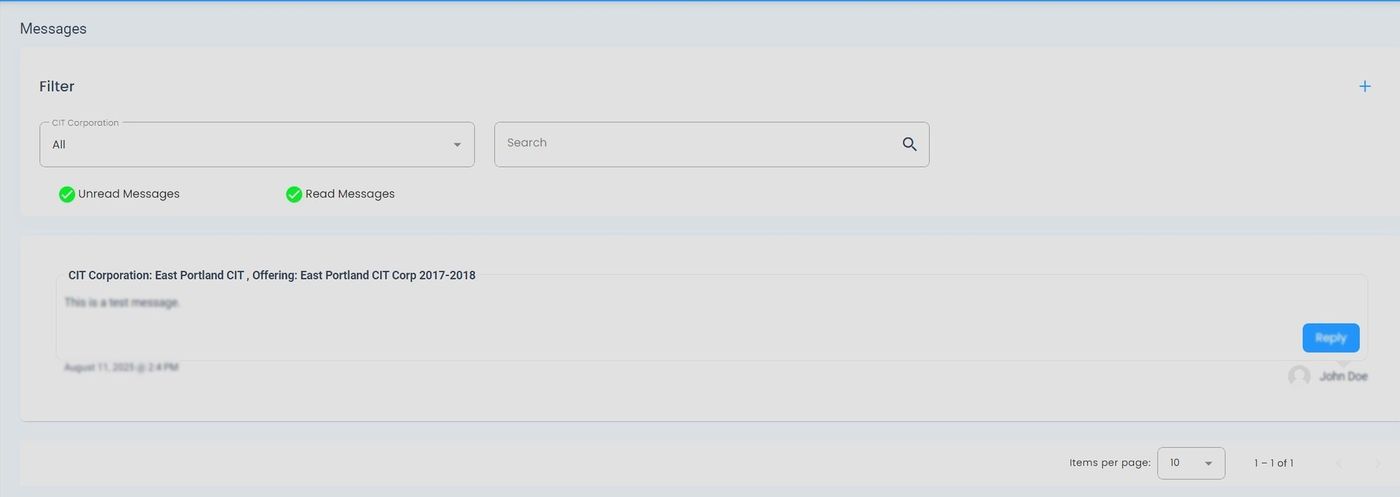1400x497 pixels.
Task: Select the 'This is a test message' text
Action: pos(122,302)
